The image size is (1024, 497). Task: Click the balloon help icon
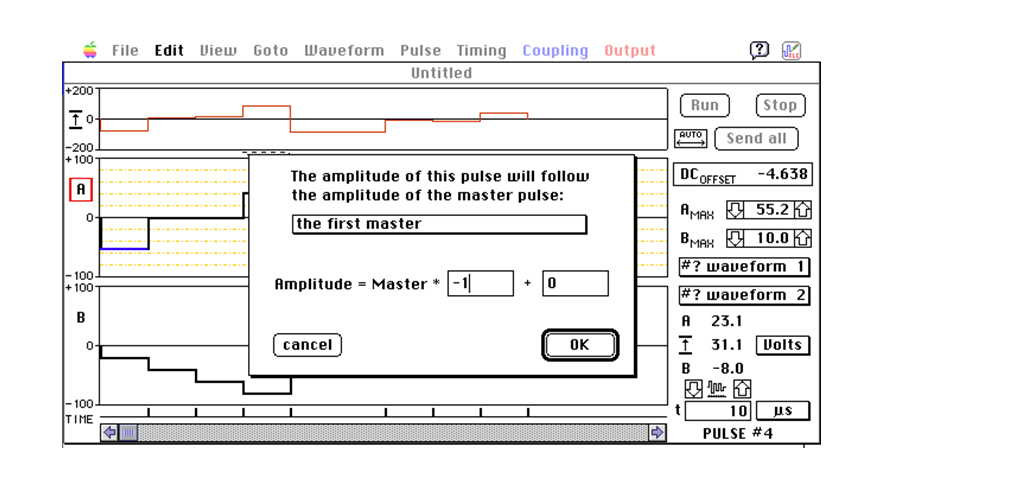coord(759,50)
